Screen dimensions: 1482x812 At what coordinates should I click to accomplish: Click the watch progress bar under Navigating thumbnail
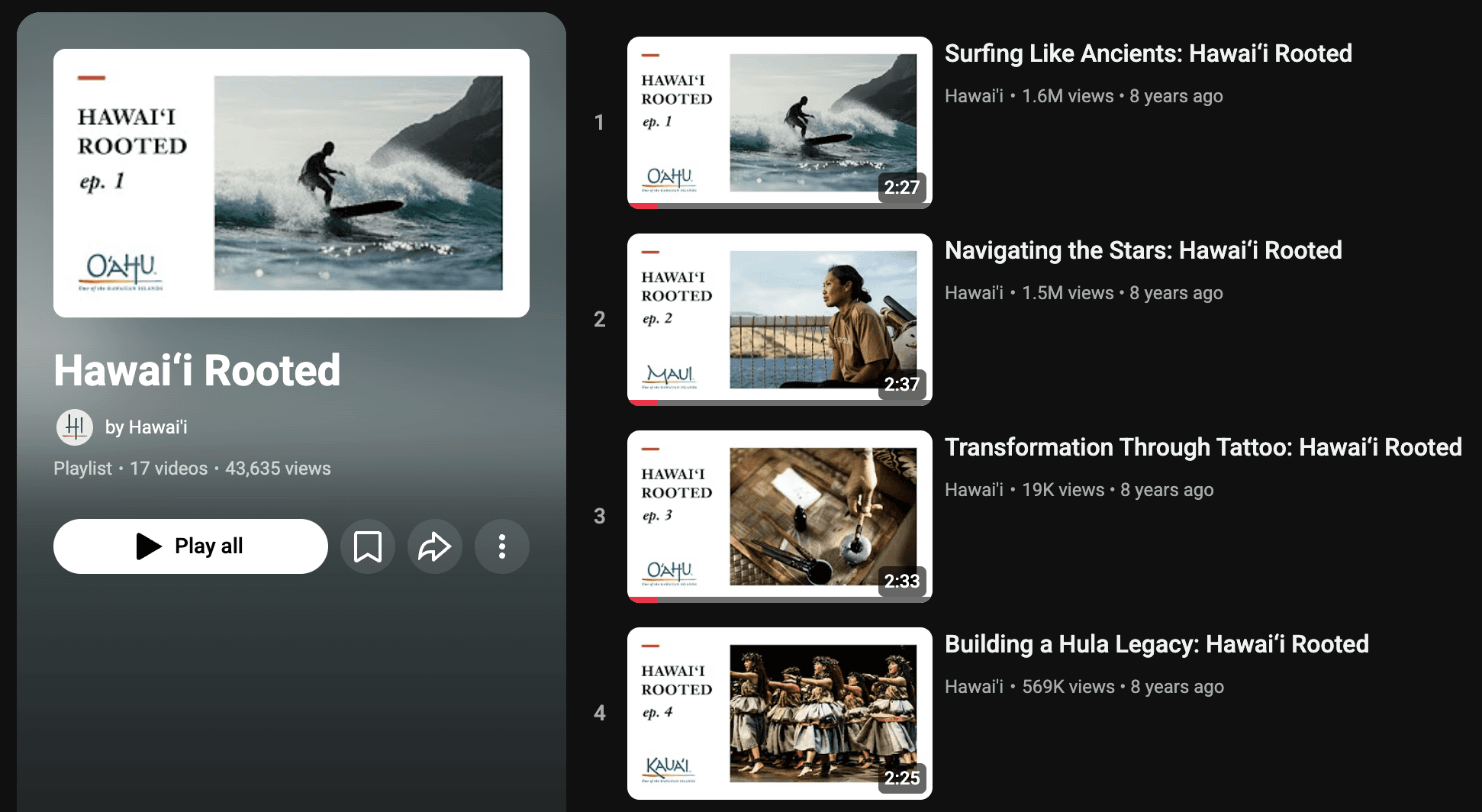[x=780, y=403]
